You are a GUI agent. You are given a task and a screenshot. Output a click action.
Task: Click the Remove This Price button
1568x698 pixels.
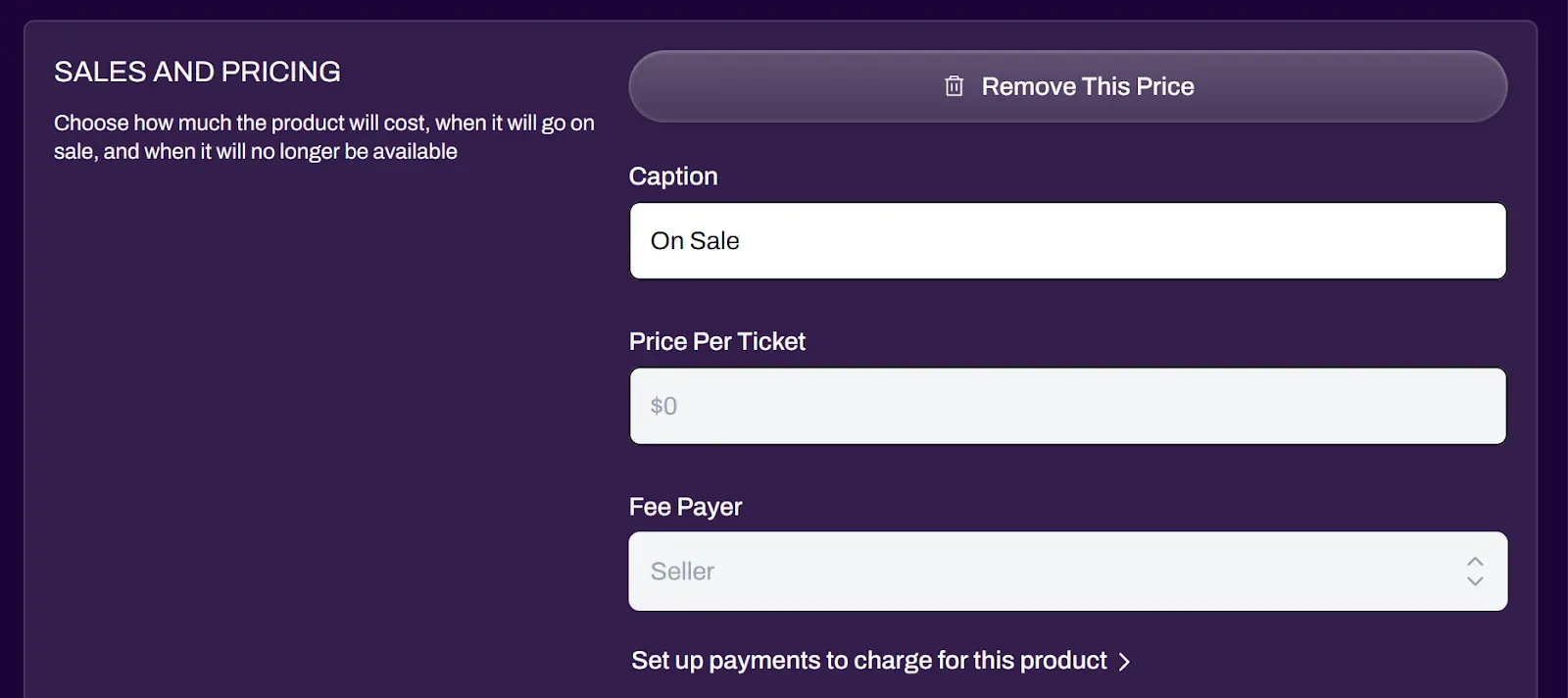[1068, 85]
